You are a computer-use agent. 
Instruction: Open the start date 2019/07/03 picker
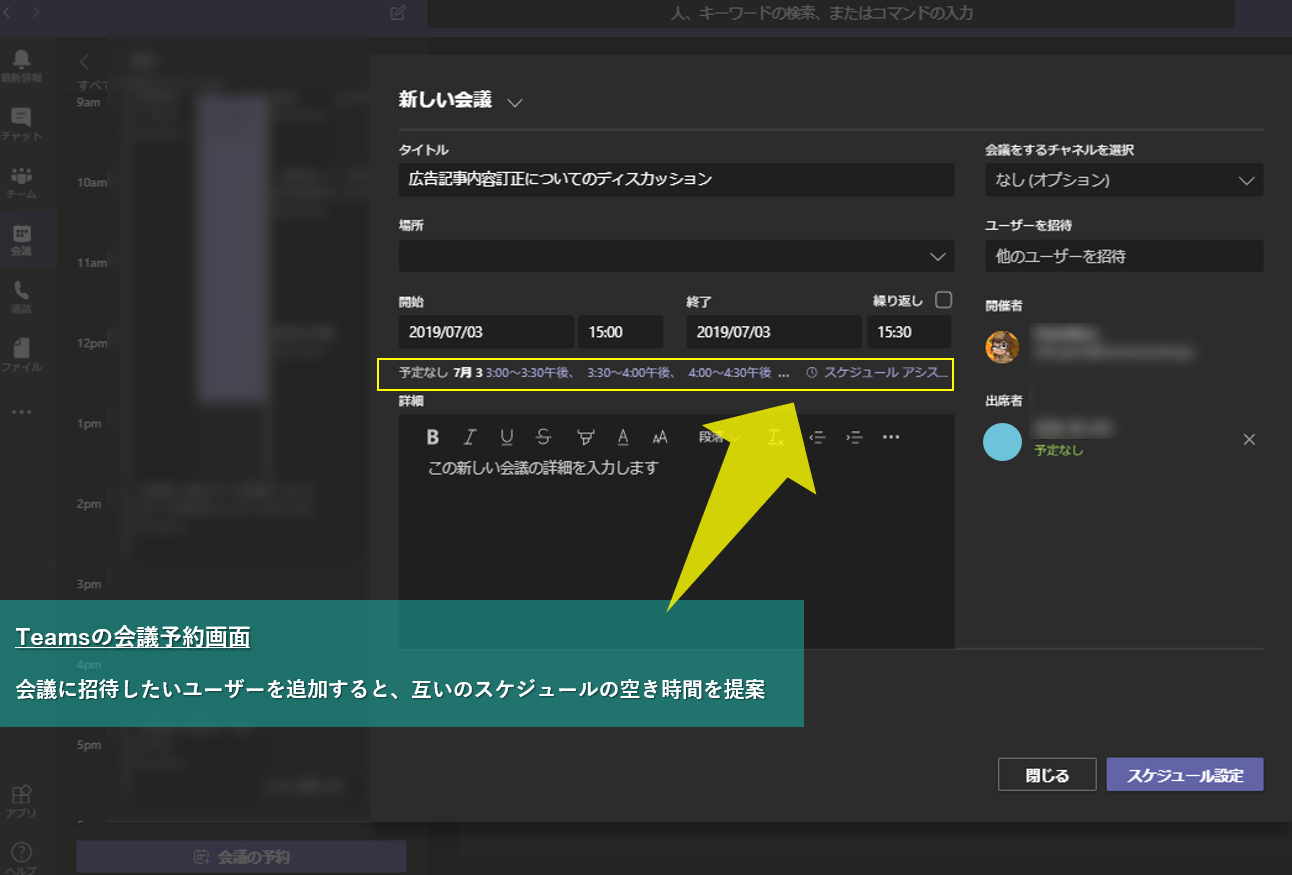pyautogui.click(x=486, y=332)
